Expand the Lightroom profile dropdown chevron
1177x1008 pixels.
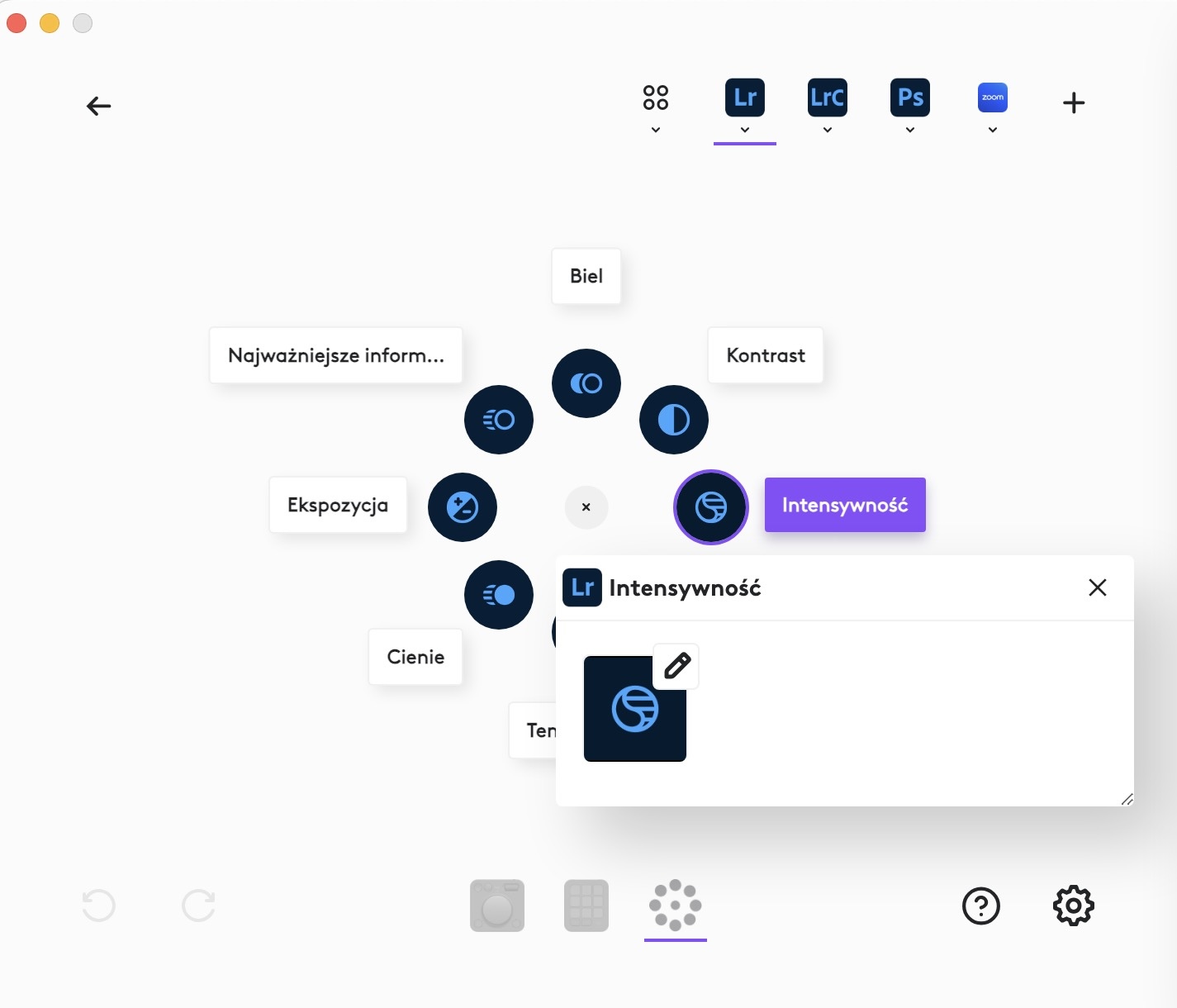click(745, 130)
